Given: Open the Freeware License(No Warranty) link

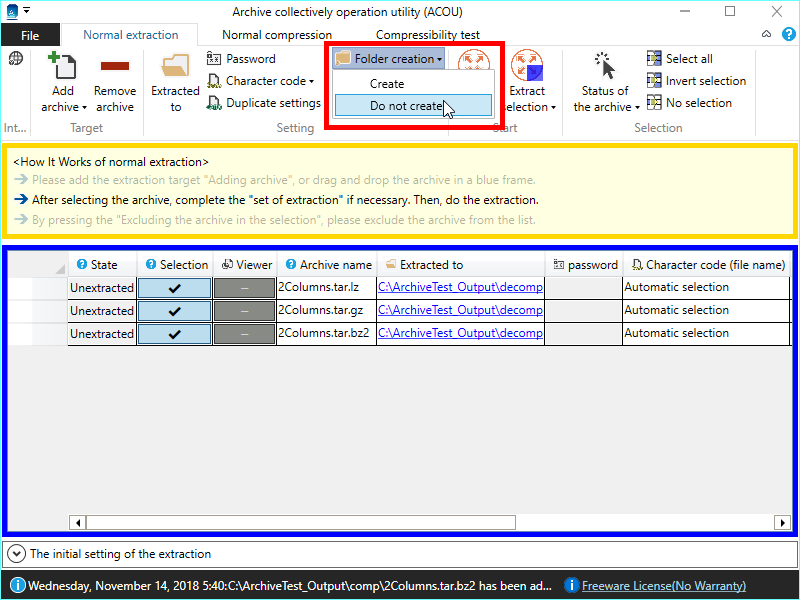Looking at the screenshot, I should coord(663,585).
